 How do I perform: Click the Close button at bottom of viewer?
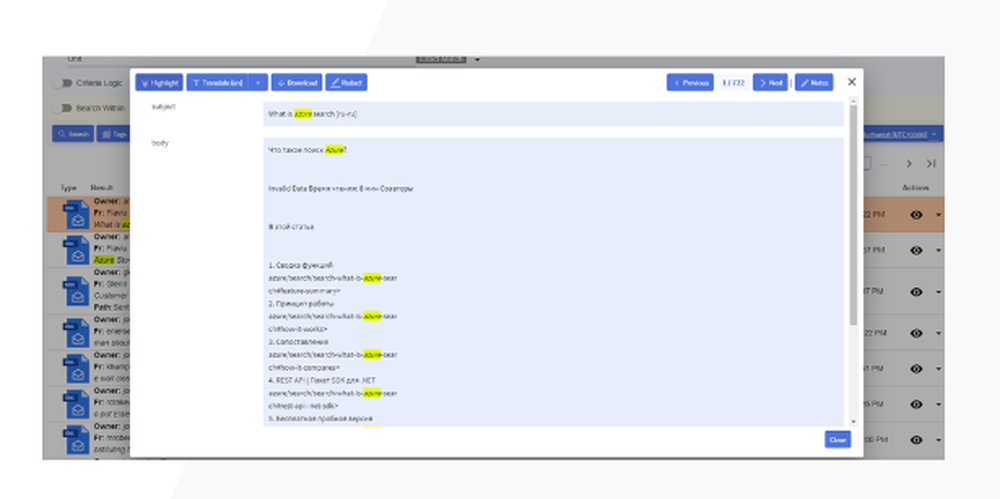click(x=837, y=440)
